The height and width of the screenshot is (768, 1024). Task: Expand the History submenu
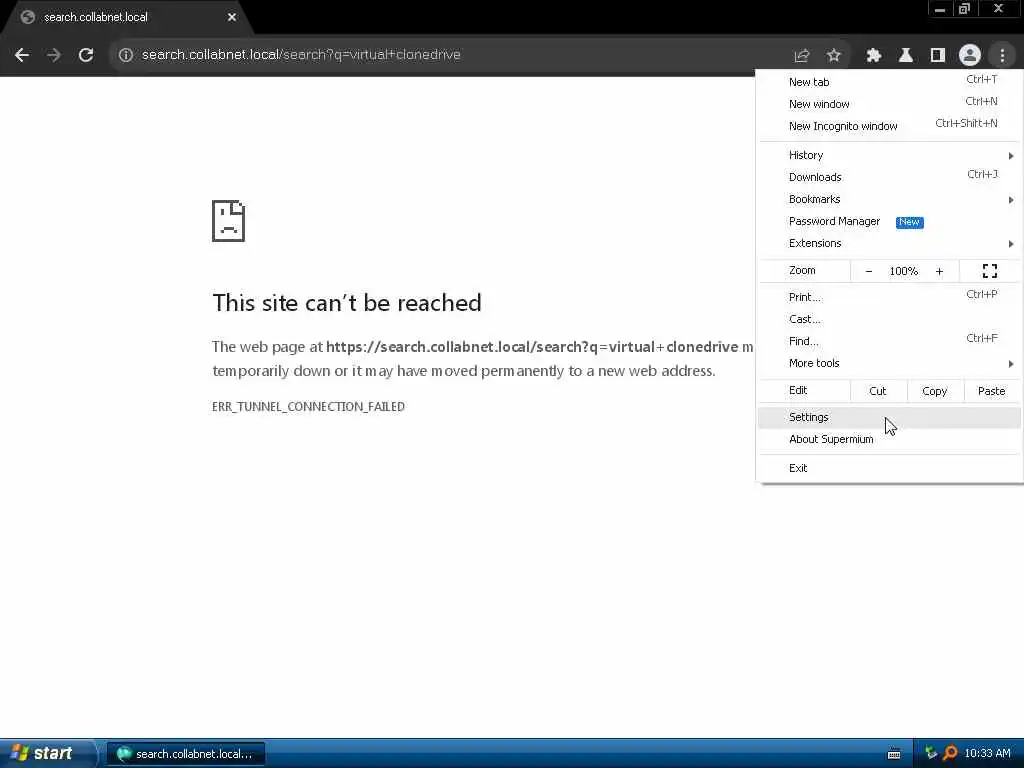click(889, 155)
